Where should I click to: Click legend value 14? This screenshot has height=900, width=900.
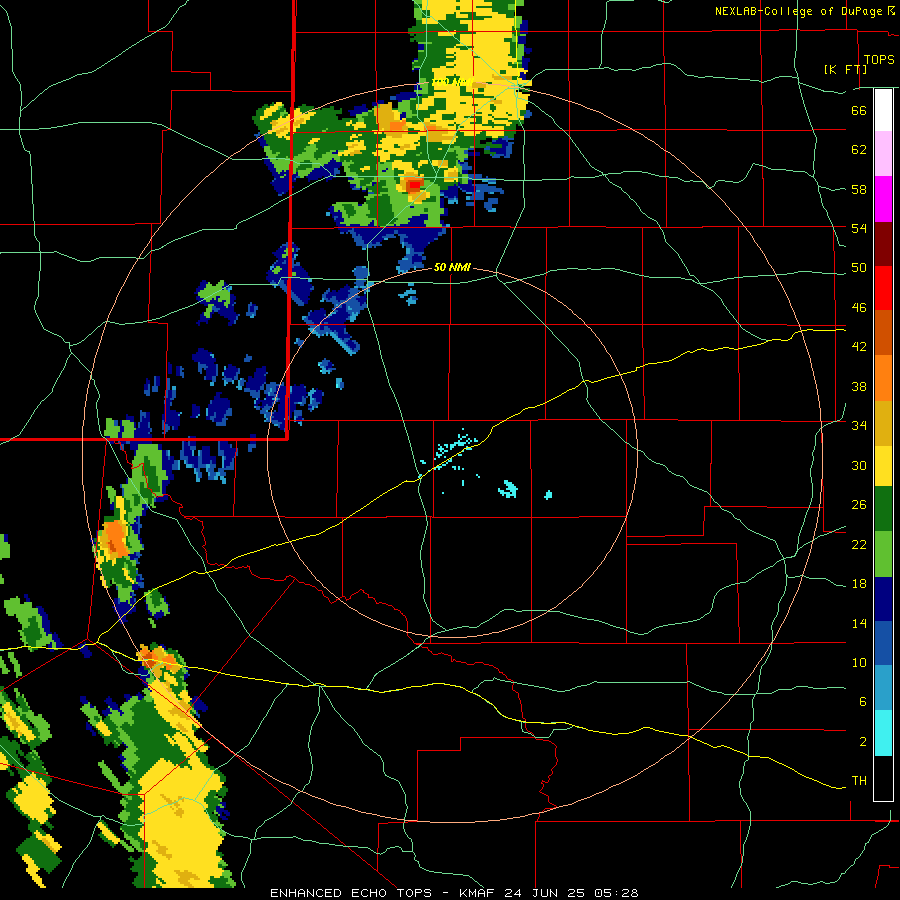(859, 623)
